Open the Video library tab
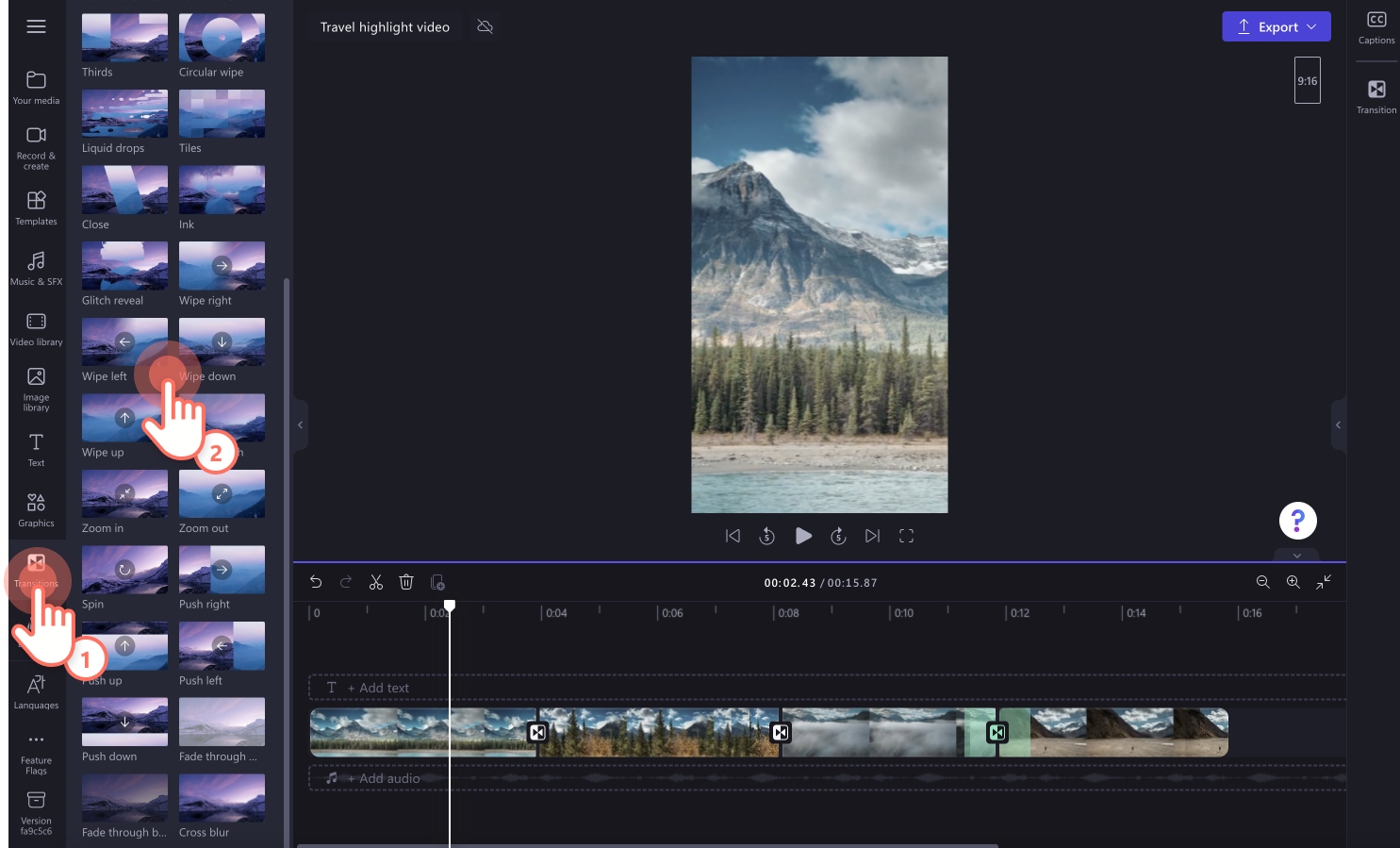 click(36, 329)
